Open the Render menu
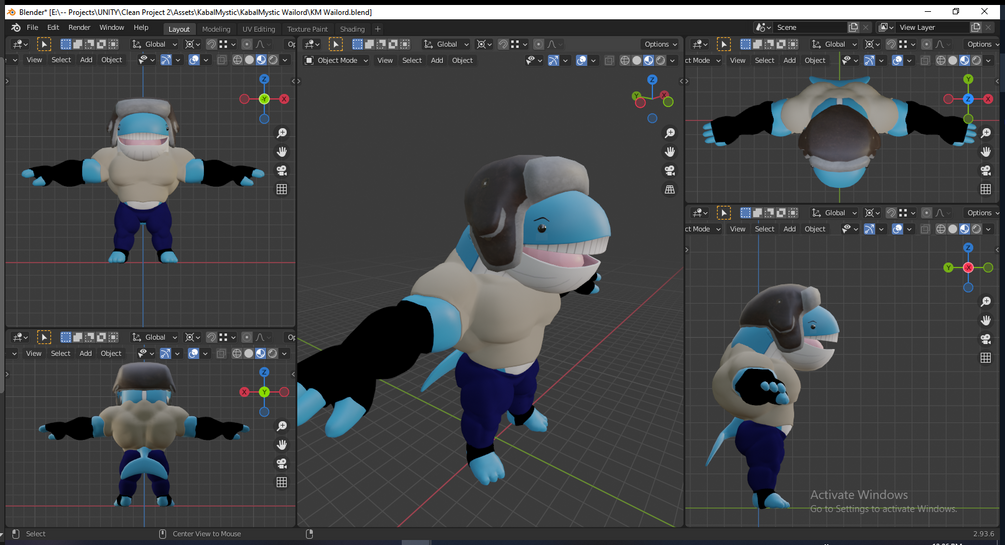1005x545 pixels. 79,28
